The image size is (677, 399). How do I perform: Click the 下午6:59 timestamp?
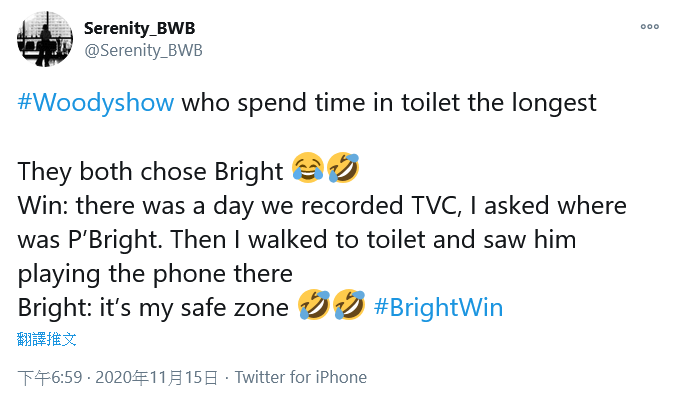(50, 377)
